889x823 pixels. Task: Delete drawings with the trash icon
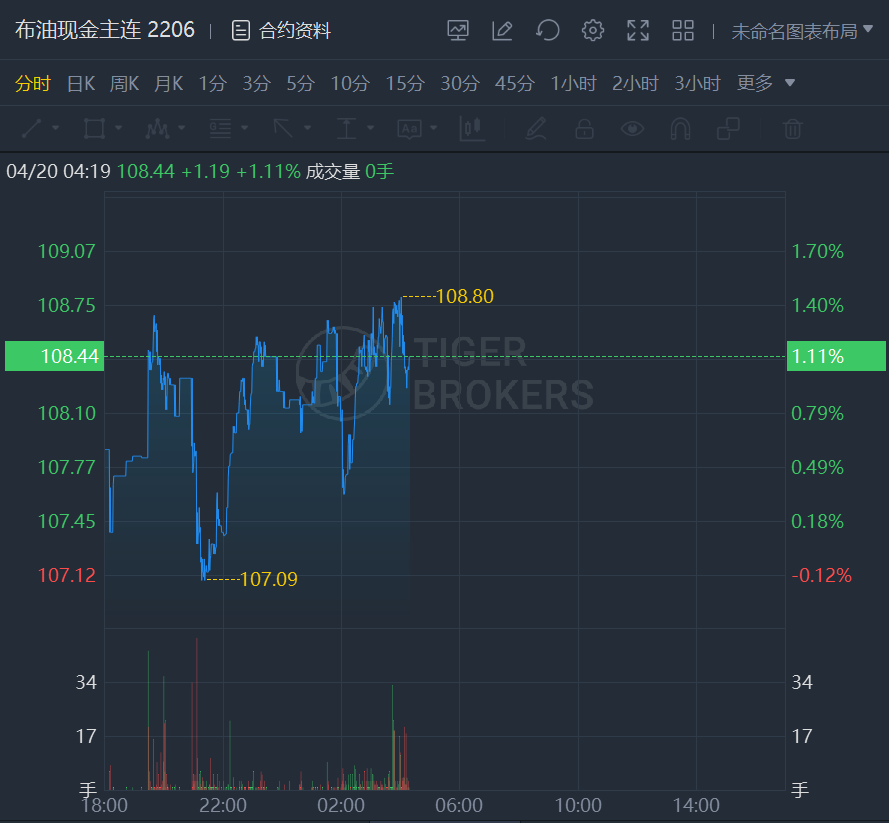coord(792,128)
